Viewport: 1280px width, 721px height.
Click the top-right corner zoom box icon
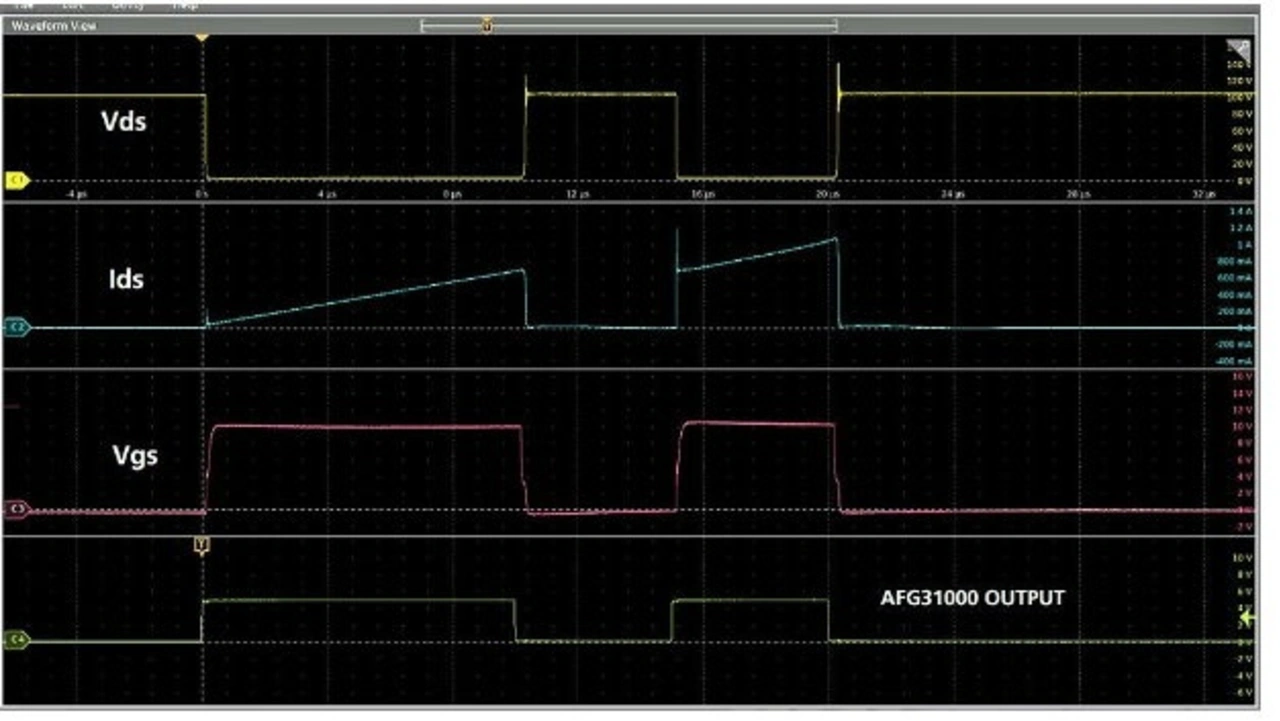coord(1239,50)
